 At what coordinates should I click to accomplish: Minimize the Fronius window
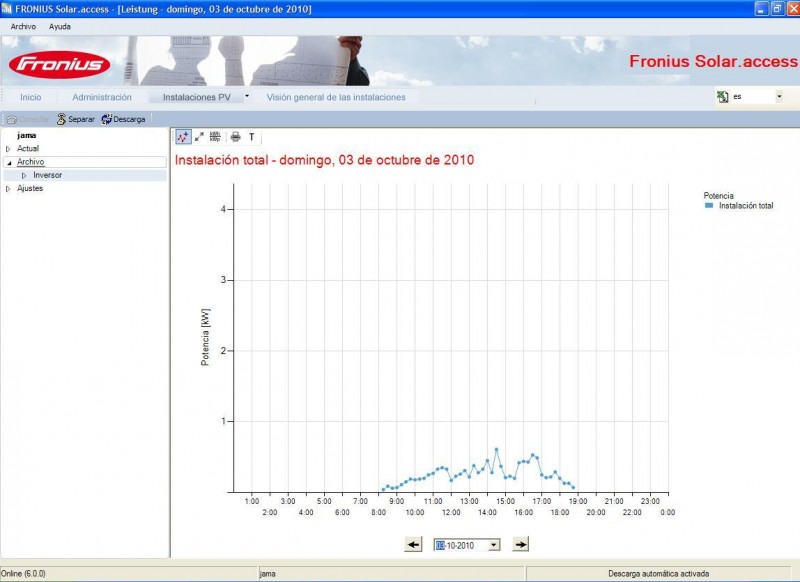coord(761,9)
